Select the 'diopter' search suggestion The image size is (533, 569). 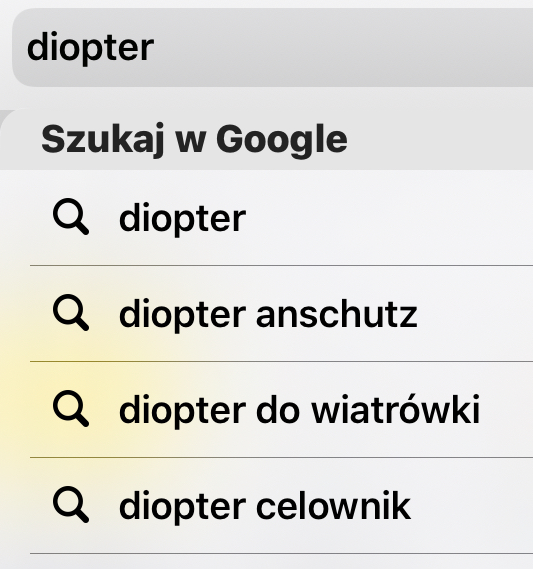[x=281, y=218]
